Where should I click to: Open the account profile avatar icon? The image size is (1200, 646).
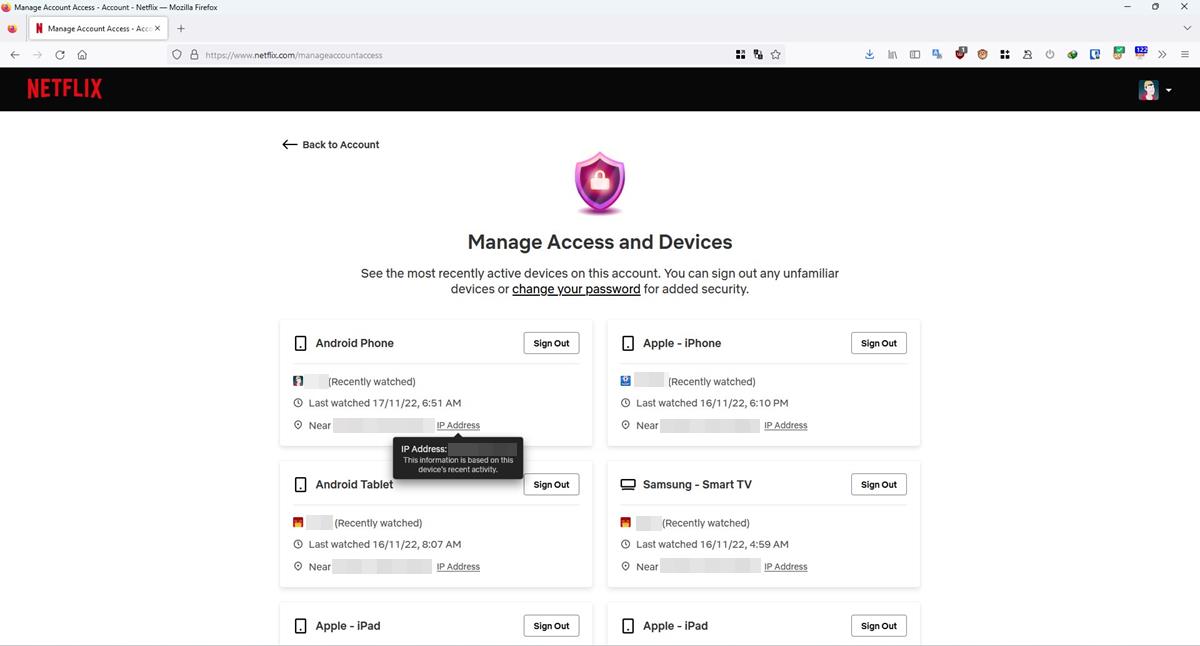(1148, 89)
